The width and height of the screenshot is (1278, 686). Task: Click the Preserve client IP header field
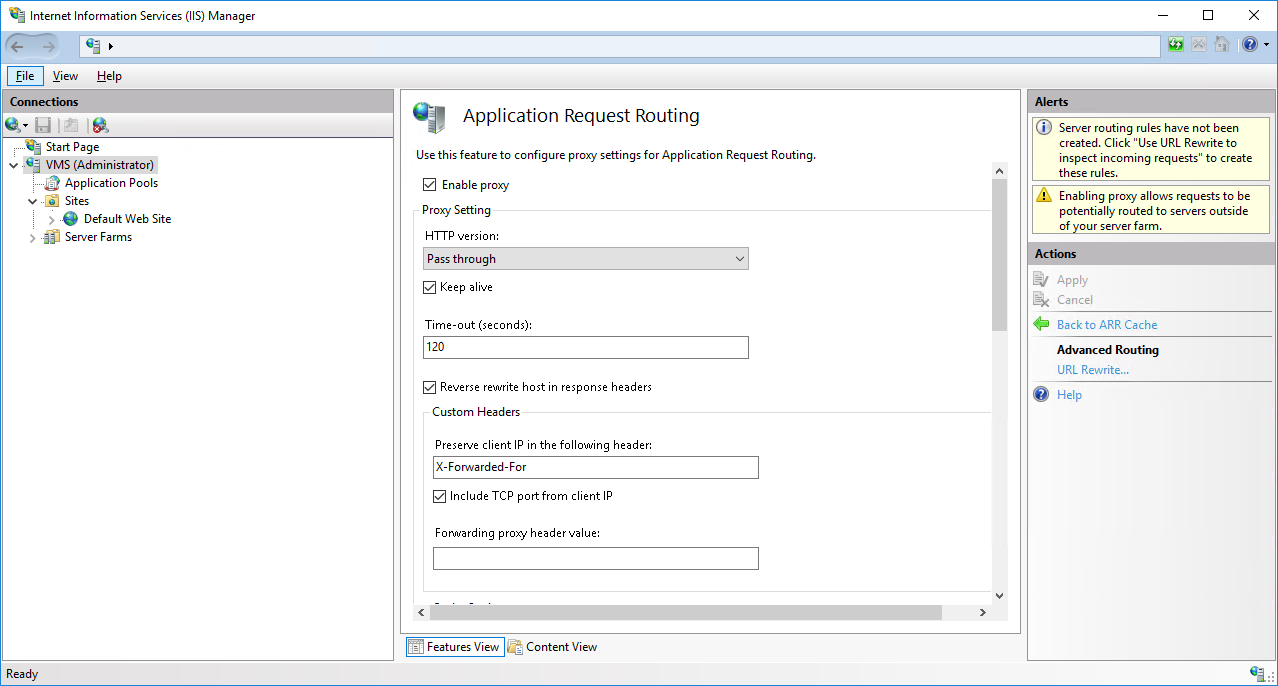click(596, 467)
